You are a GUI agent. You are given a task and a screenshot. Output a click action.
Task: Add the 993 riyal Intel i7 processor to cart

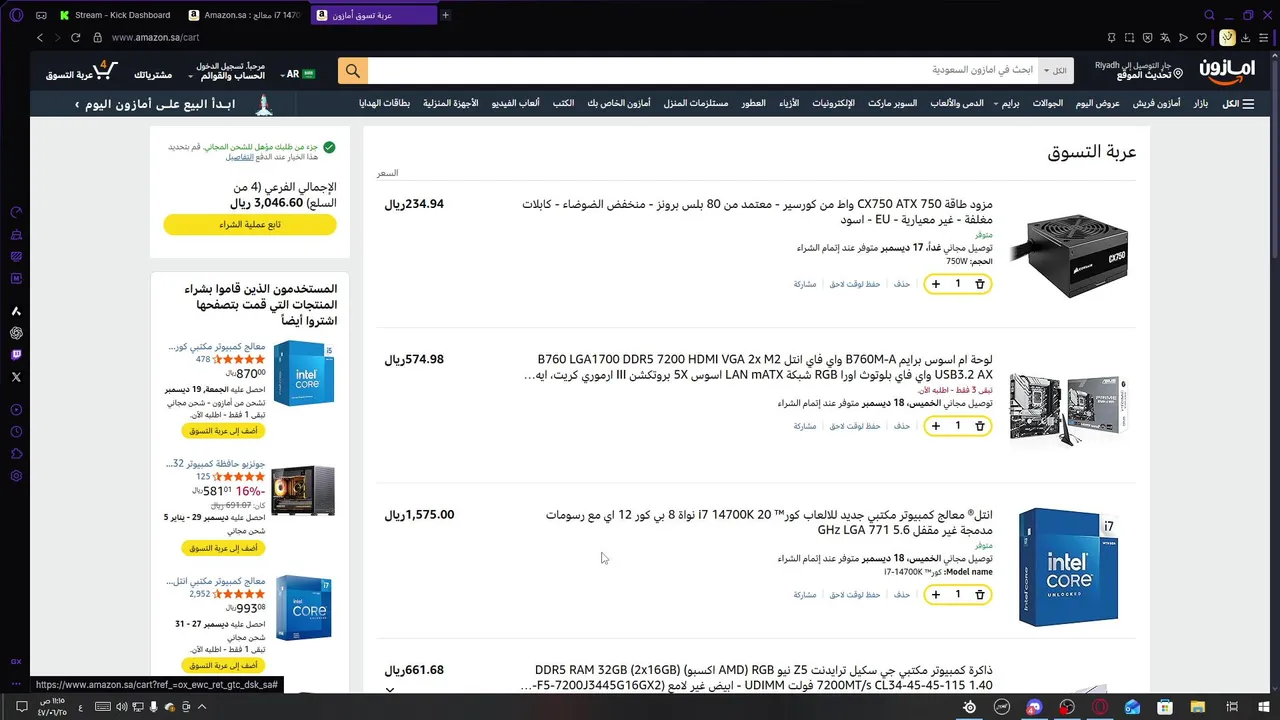[224, 665]
